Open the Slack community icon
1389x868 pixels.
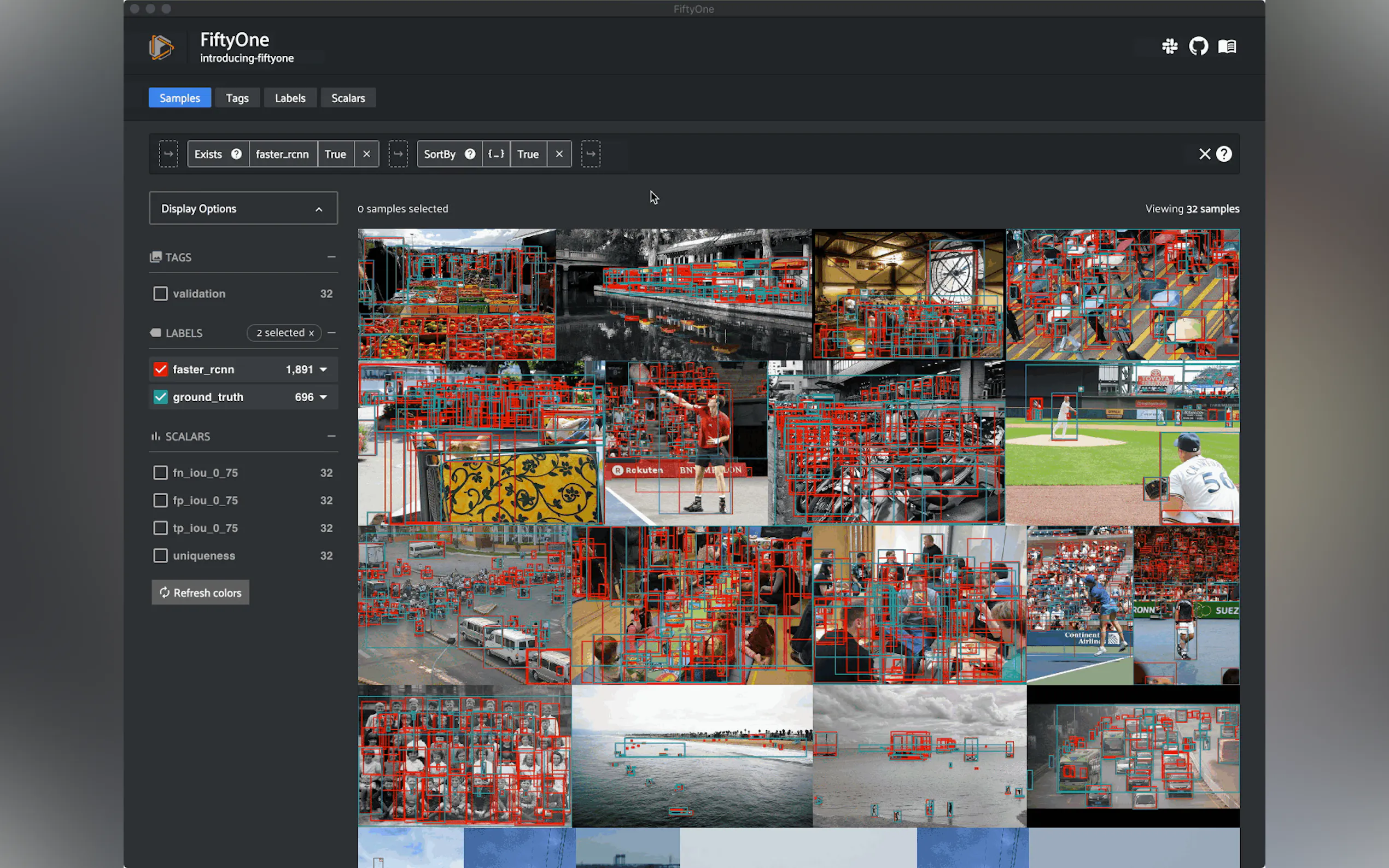1170,46
